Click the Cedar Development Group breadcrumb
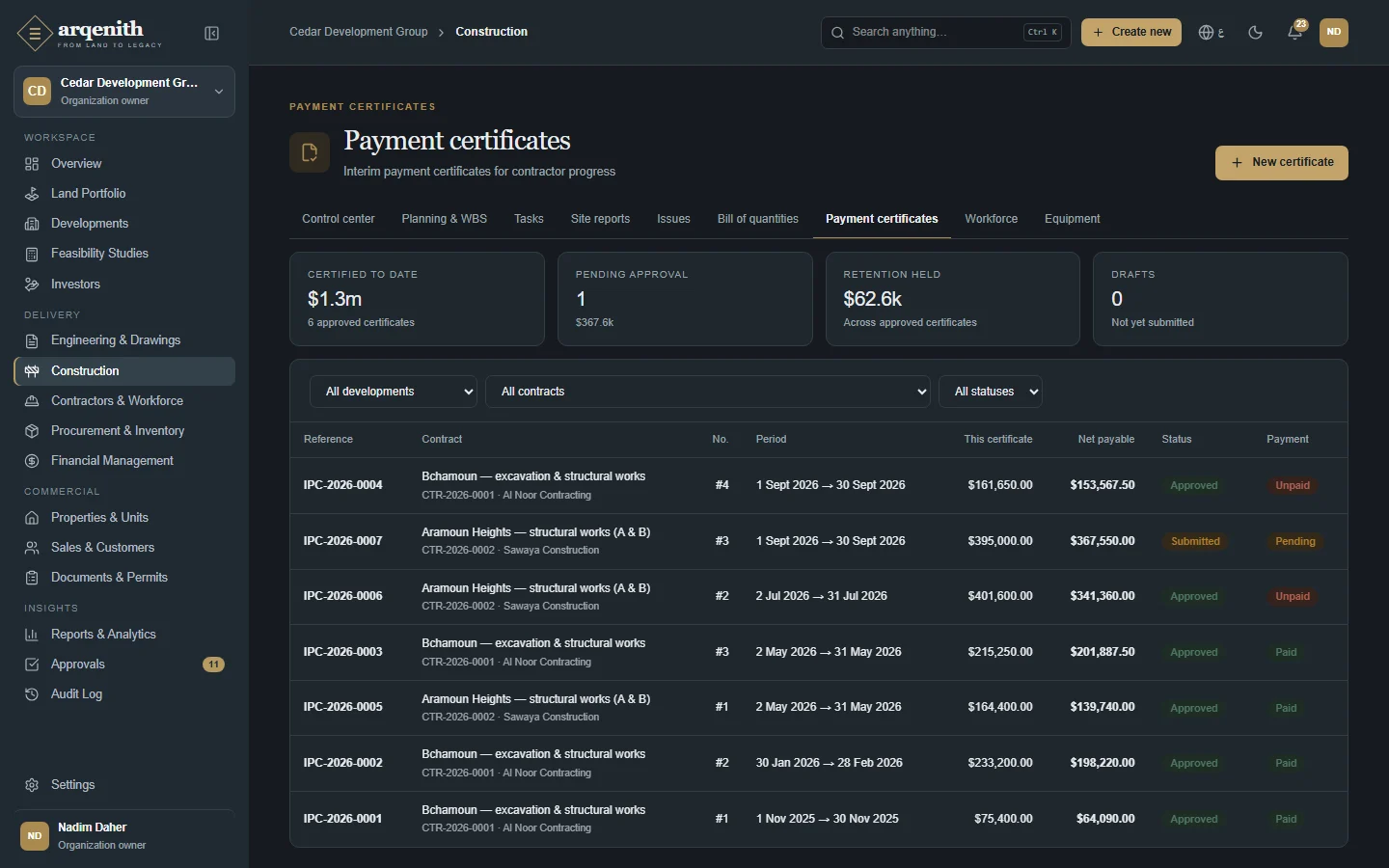Viewport: 1389px width, 868px height. [359, 32]
